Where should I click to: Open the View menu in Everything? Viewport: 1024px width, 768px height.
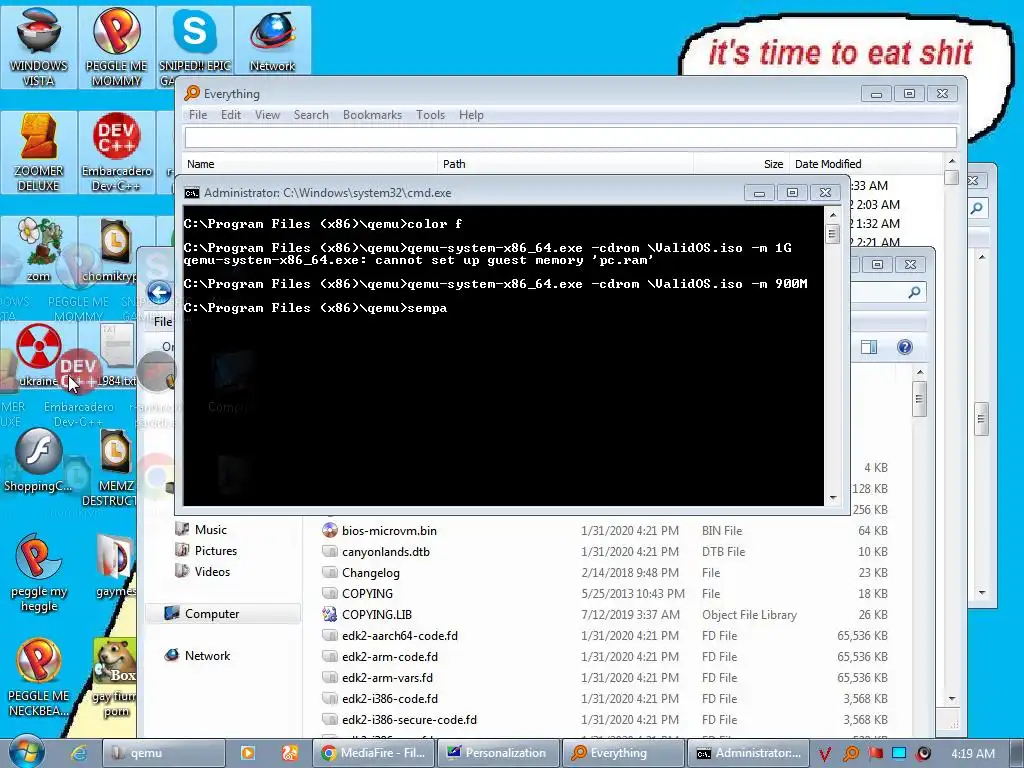coord(267,115)
